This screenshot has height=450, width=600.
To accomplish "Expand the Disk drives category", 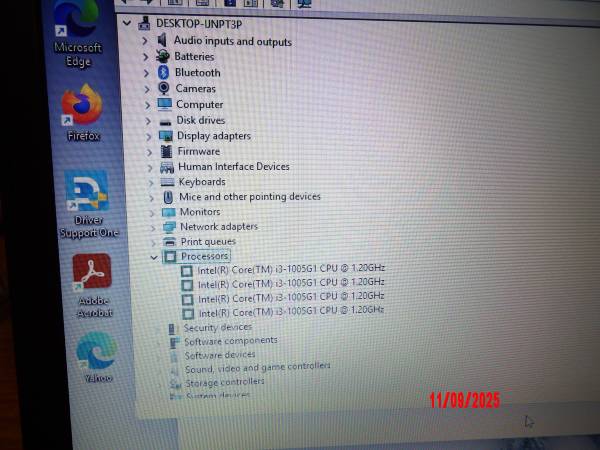I will tap(147, 120).
